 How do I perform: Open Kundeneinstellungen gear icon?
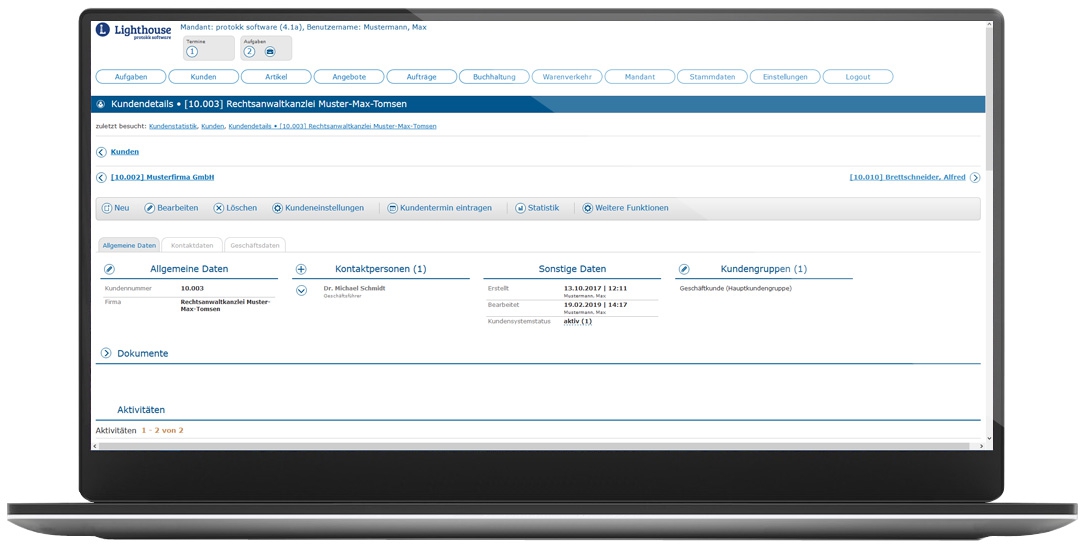click(278, 208)
